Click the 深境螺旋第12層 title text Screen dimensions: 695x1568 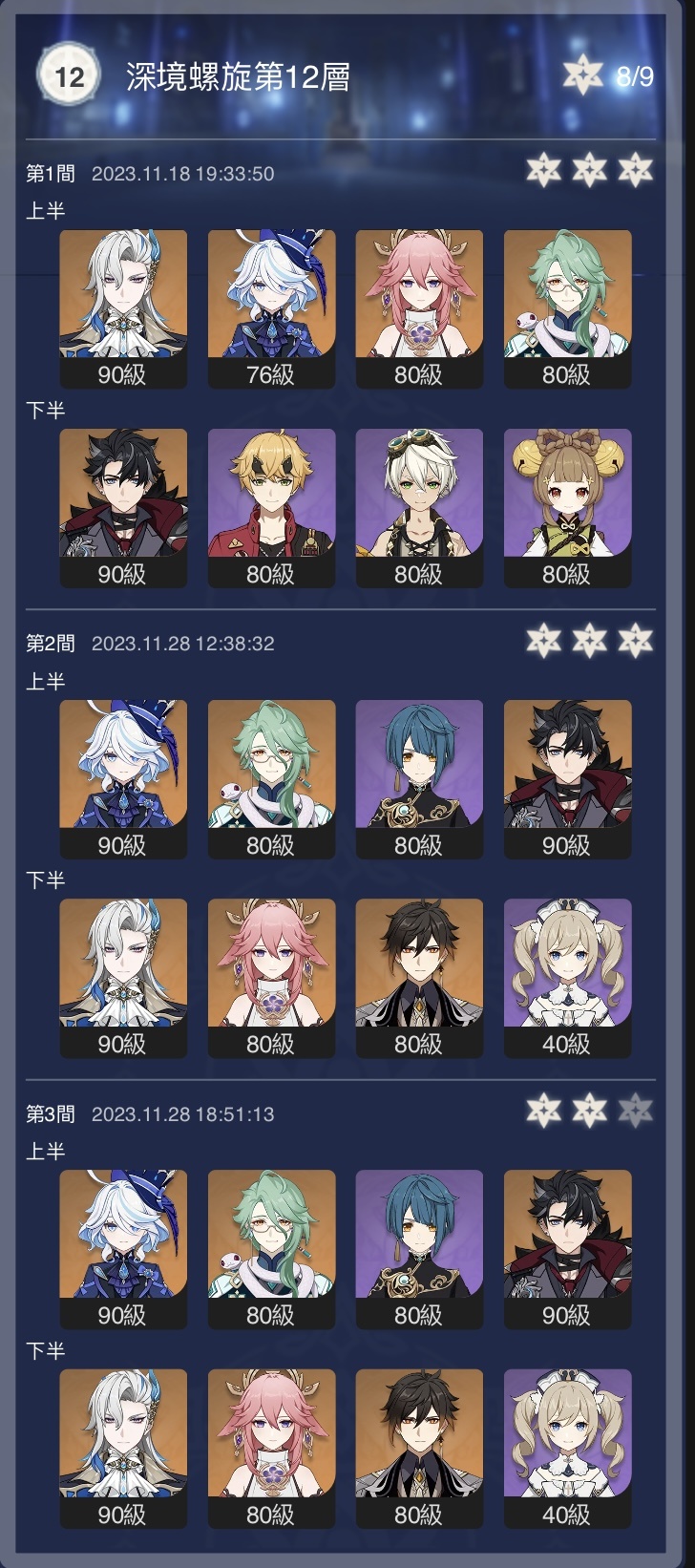(x=238, y=76)
